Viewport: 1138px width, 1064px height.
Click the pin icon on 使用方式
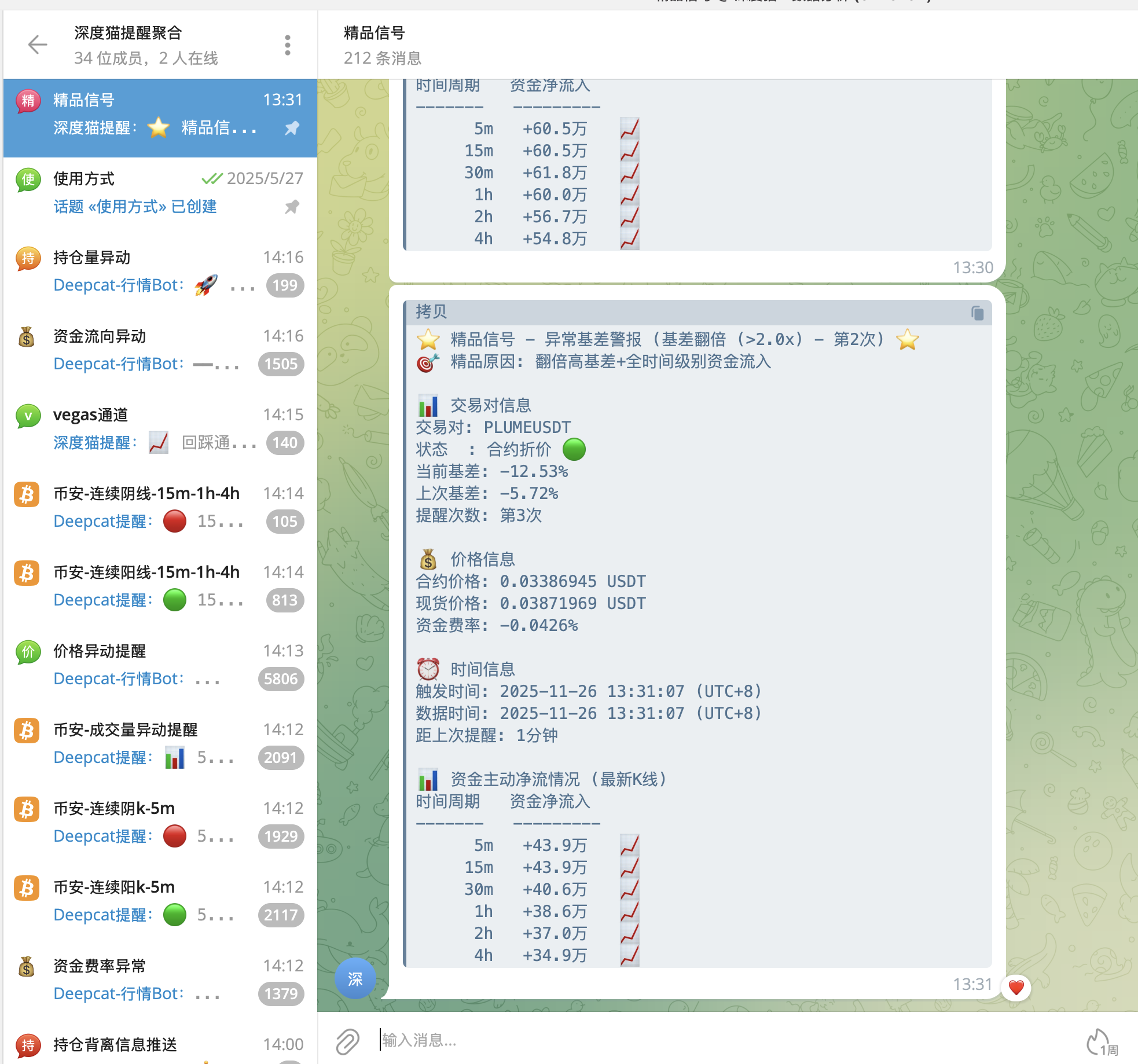(291, 207)
